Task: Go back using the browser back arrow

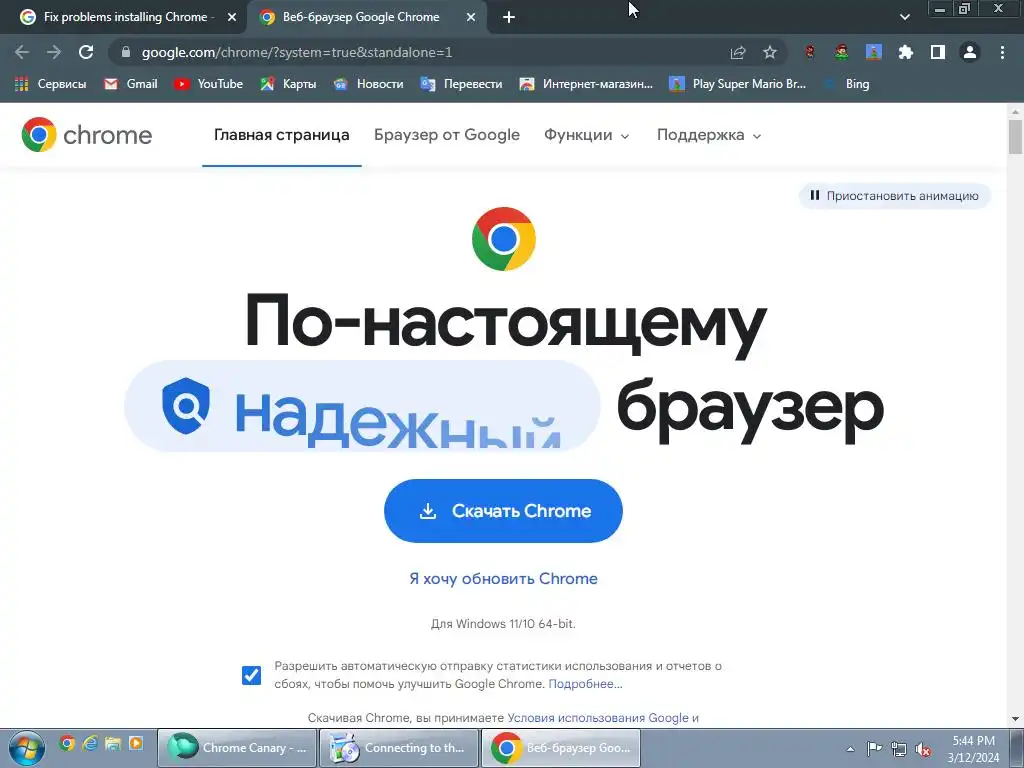Action: pos(22,52)
